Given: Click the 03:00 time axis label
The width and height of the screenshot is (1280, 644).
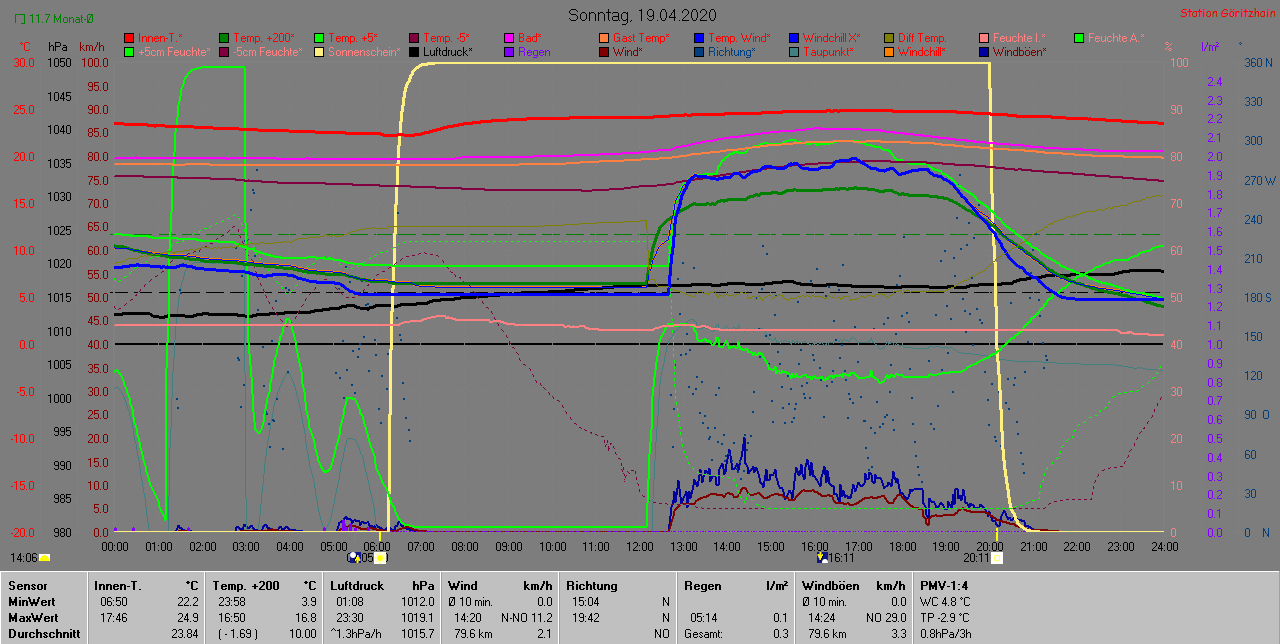Looking at the screenshot, I should point(246,546).
